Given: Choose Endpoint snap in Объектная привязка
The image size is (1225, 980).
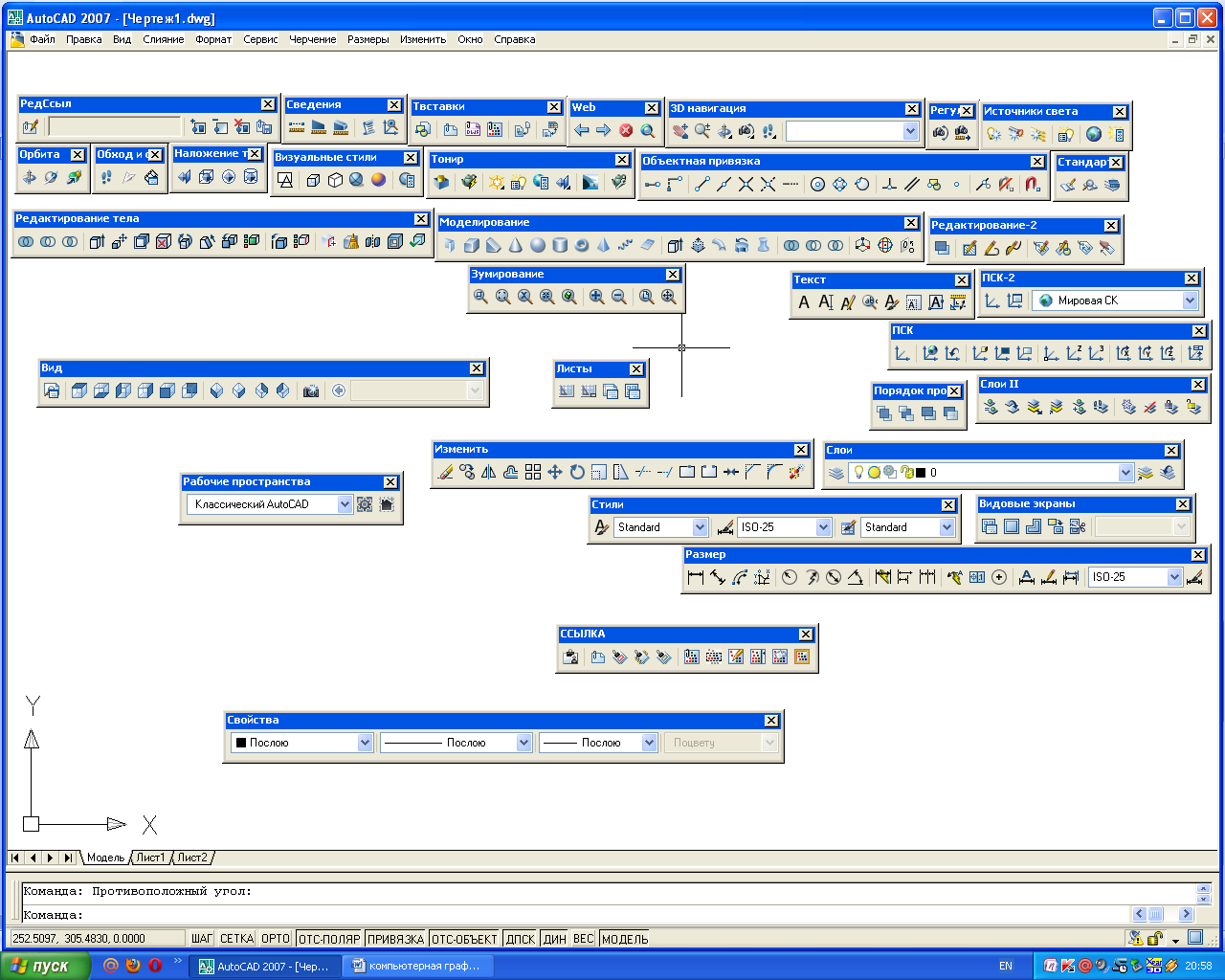Looking at the screenshot, I should (702, 185).
